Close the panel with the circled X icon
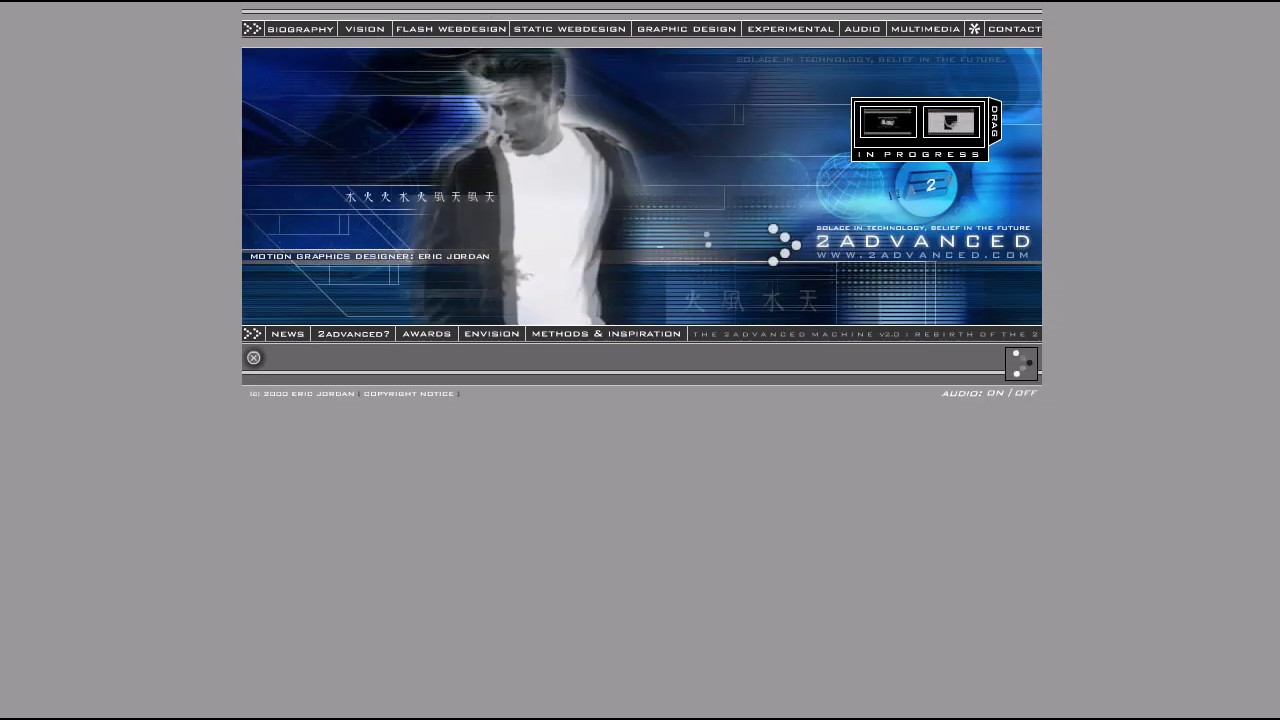This screenshot has height=720, width=1280. click(x=254, y=358)
